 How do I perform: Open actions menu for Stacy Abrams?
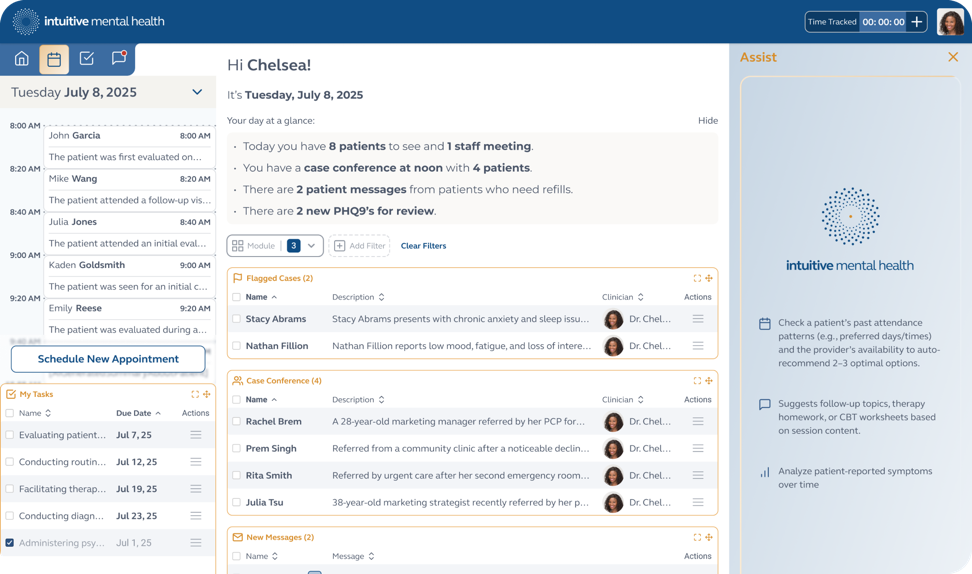tap(697, 319)
